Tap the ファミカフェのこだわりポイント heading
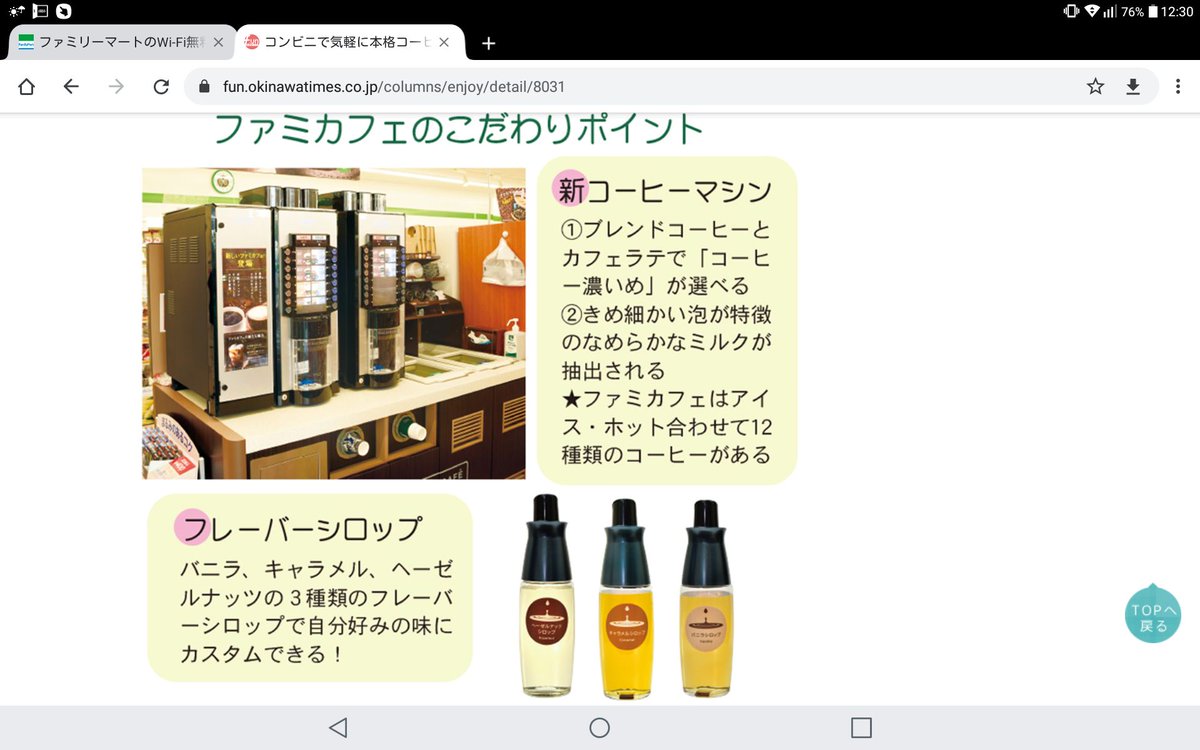 coord(459,130)
